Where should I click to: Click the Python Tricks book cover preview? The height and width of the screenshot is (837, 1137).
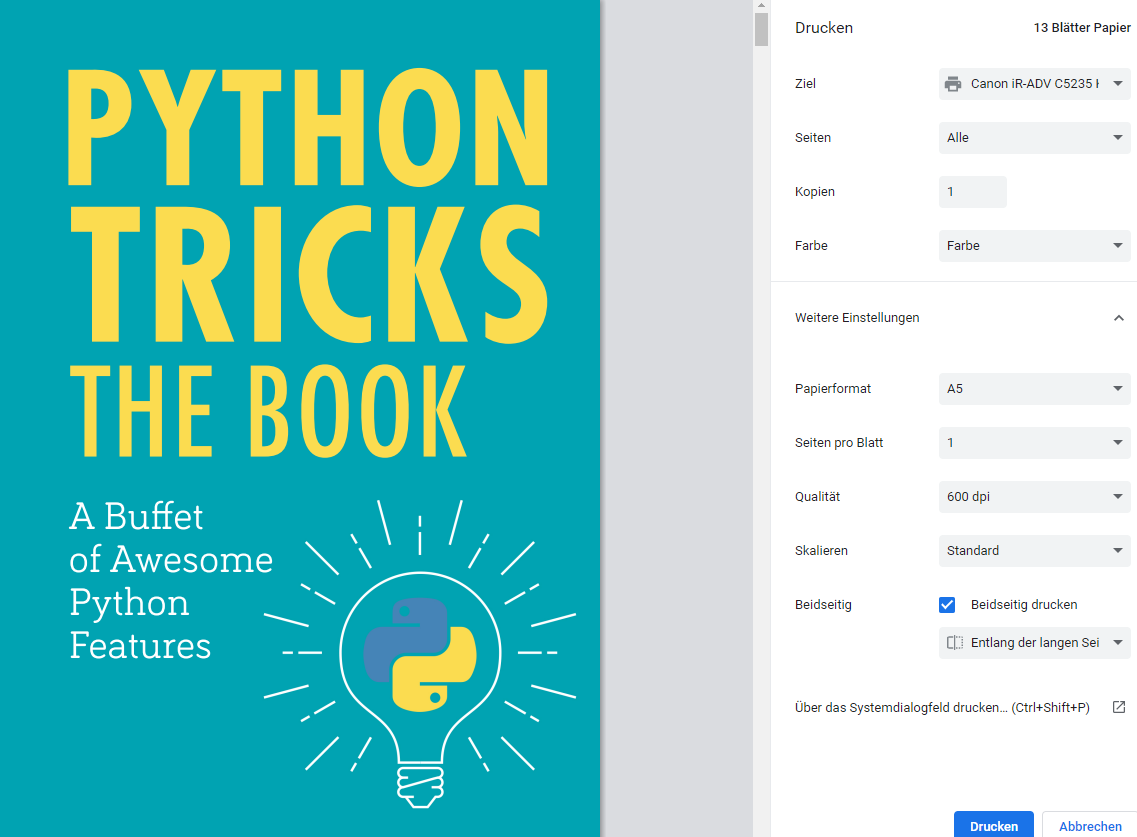pos(299,418)
